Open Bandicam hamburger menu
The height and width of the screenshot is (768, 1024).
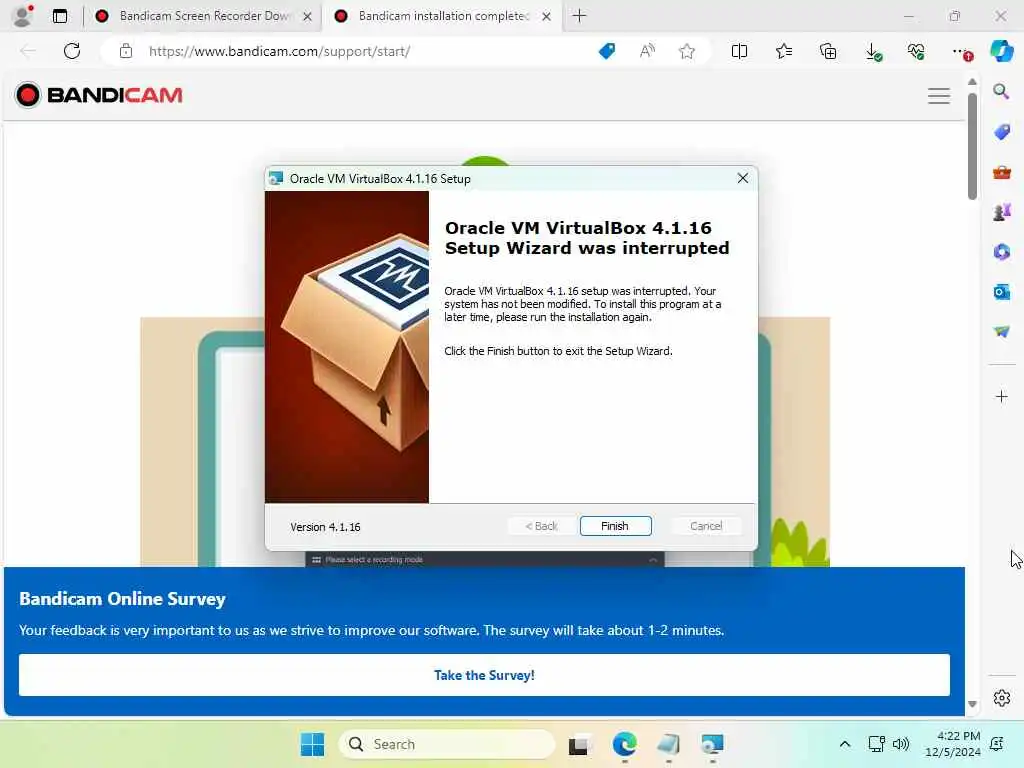point(938,96)
